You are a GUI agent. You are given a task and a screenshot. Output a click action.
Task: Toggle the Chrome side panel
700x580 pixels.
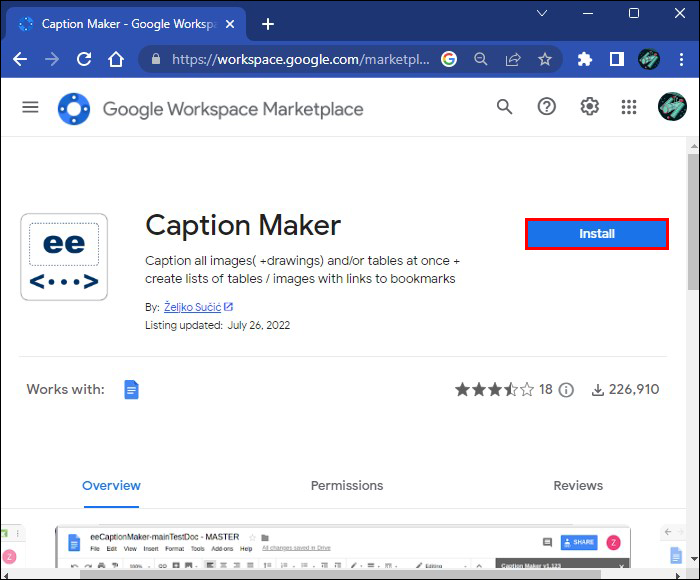click(616, 59)
